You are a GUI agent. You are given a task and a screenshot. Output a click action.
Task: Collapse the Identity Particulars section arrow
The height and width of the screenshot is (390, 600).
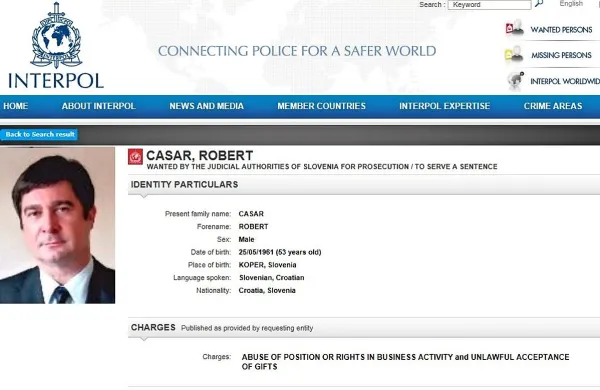click(x=144, y=196)
